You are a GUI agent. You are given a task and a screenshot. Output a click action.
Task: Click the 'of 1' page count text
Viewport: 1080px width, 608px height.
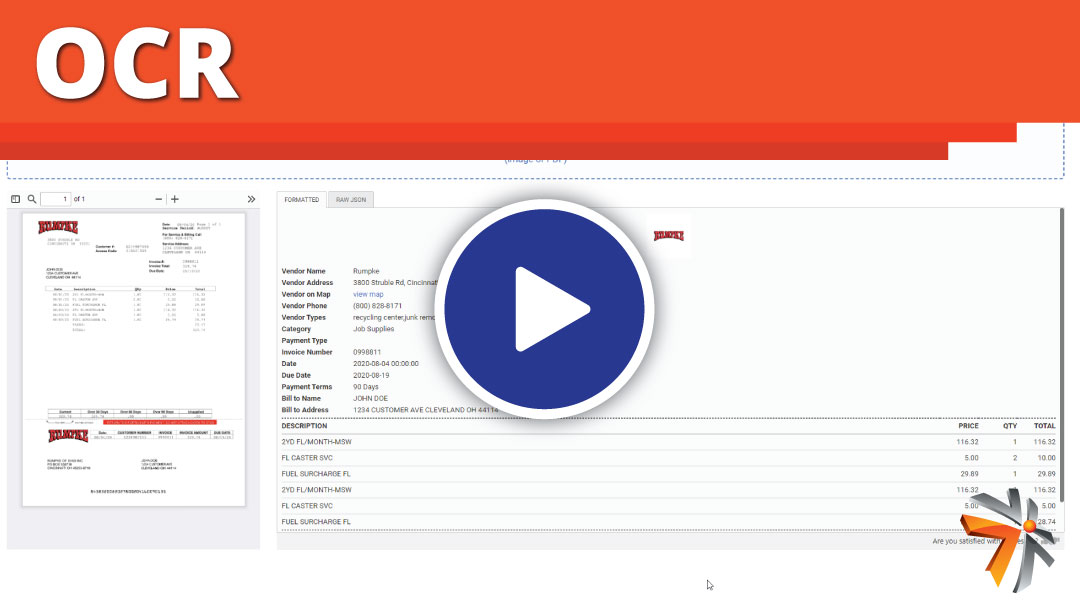click(x=79, y=199)
